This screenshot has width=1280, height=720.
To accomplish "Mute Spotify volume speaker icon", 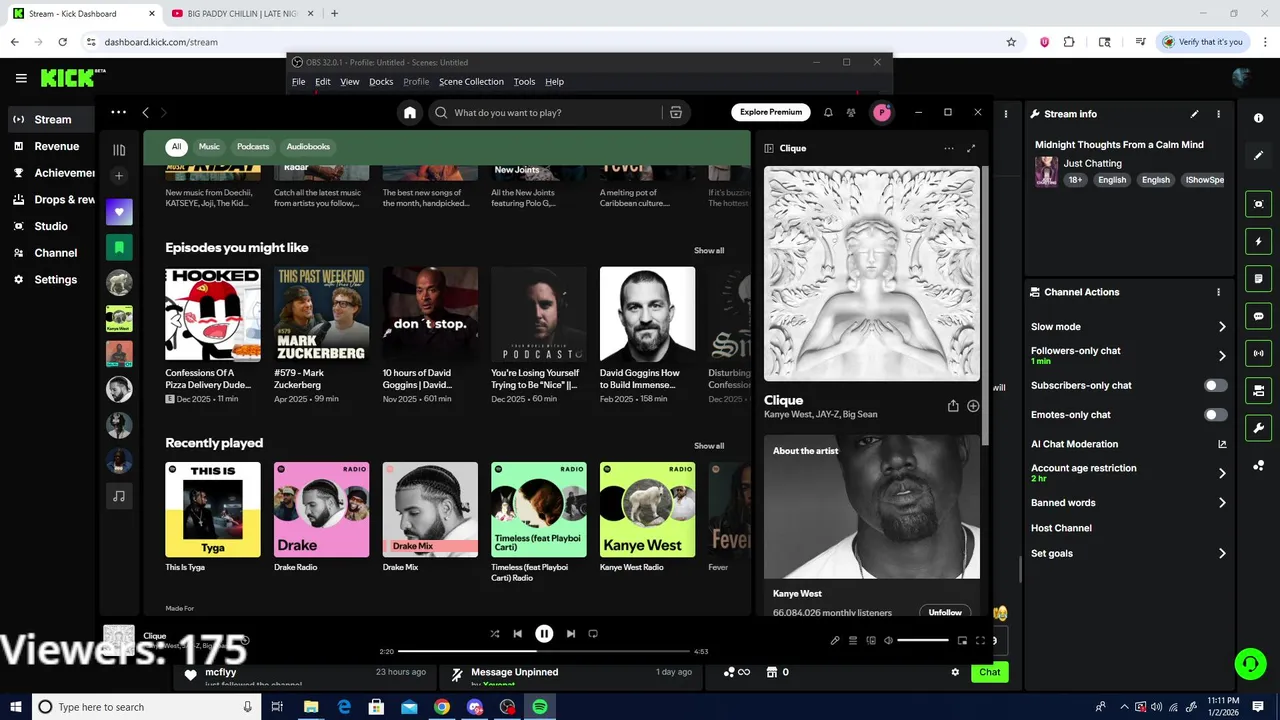I will [x=888, y=641].
